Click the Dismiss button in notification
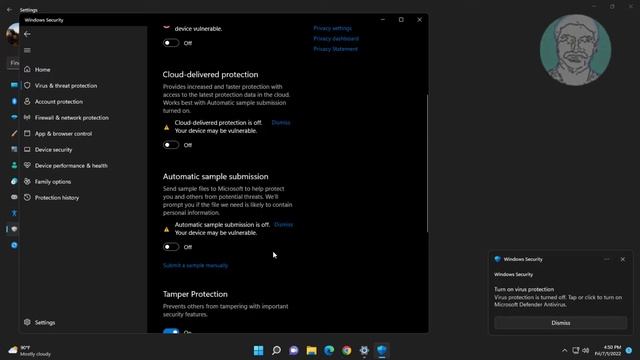Image resolution: width=640 pixels, height=360 pixels. (560, 323)
